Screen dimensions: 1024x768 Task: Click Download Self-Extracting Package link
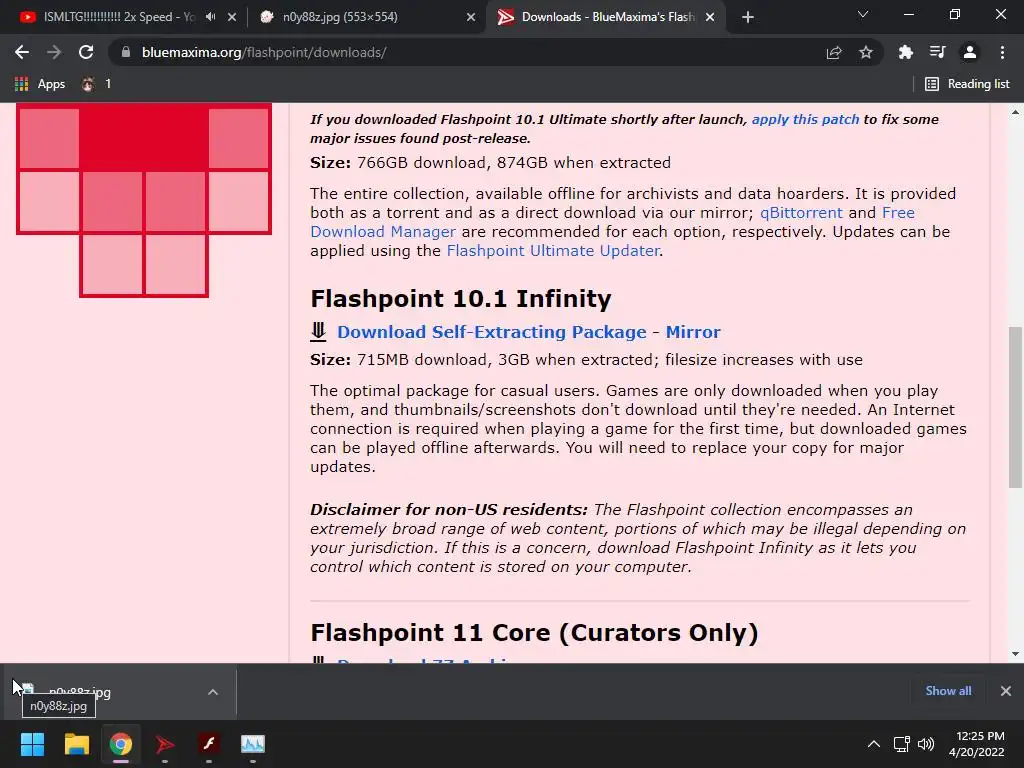click(x=491, y=332)
